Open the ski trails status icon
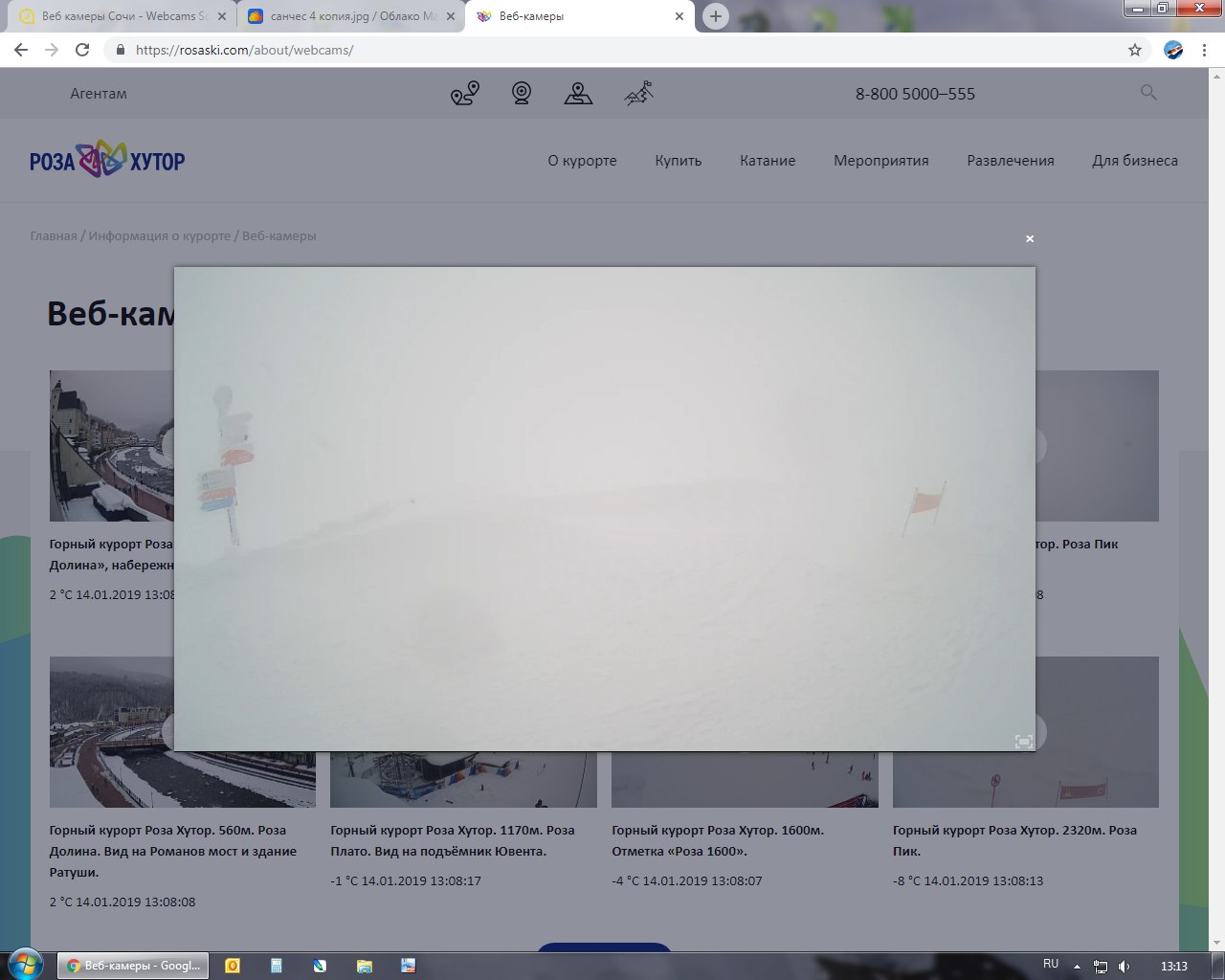The width and height of the screenshot is (1225, 980). (x=638, y=93)
